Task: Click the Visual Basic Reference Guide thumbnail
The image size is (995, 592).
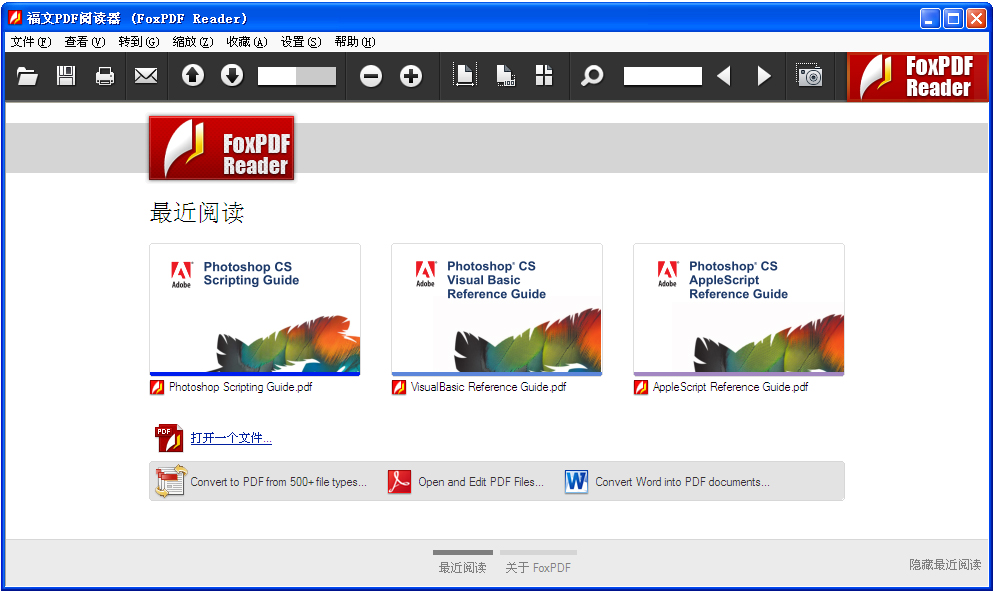Action: coord(497,310)
